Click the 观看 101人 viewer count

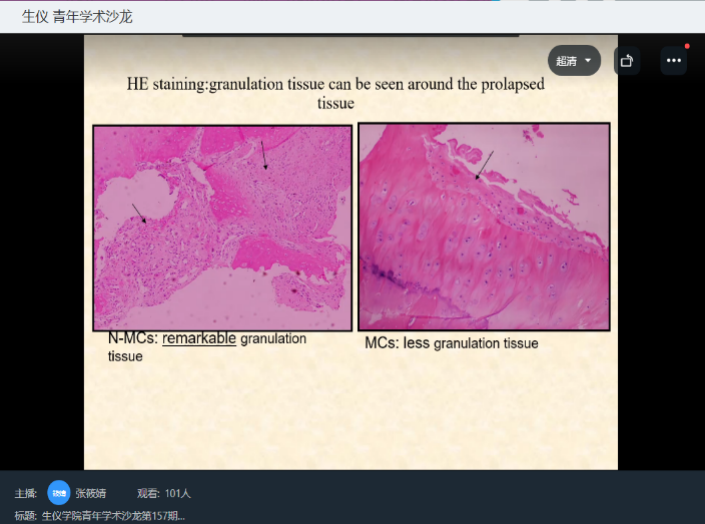[x=164, y=493]
